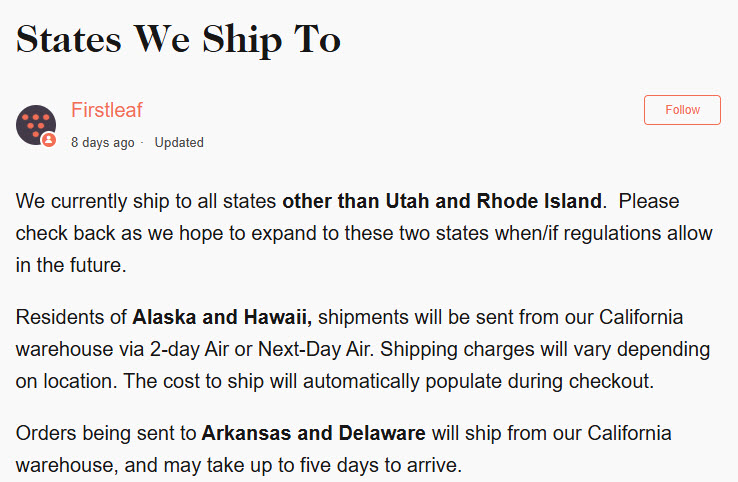Click the "Please" word in first paragraph
Viewport: 738px width, 482px height.
pyautogui.click(x=649, y=201)
